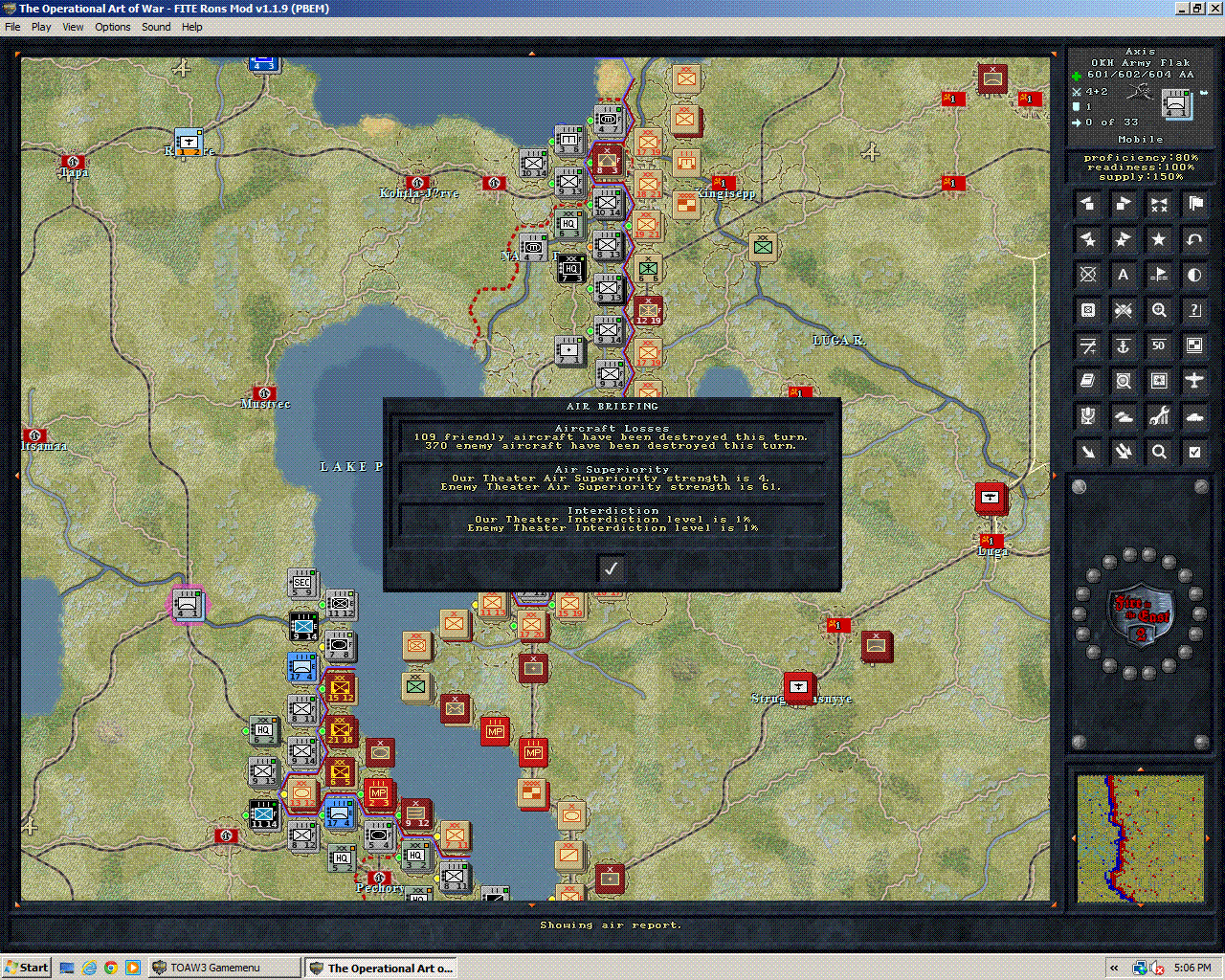
Task: Select the magnifier zoom-in icon
Action: (x=1158, y=310)
